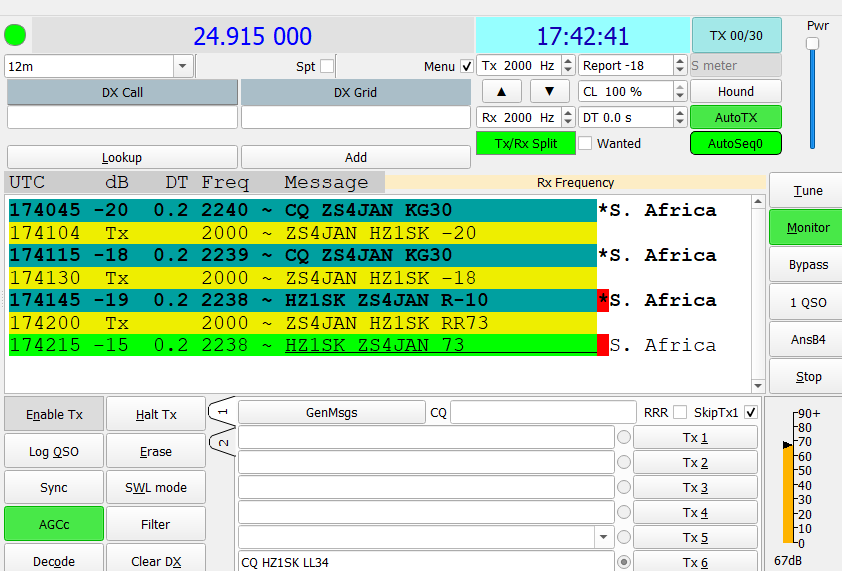Uncheck the Menu checkbox
Screen dimensions: 842x571
click(467, 66)
